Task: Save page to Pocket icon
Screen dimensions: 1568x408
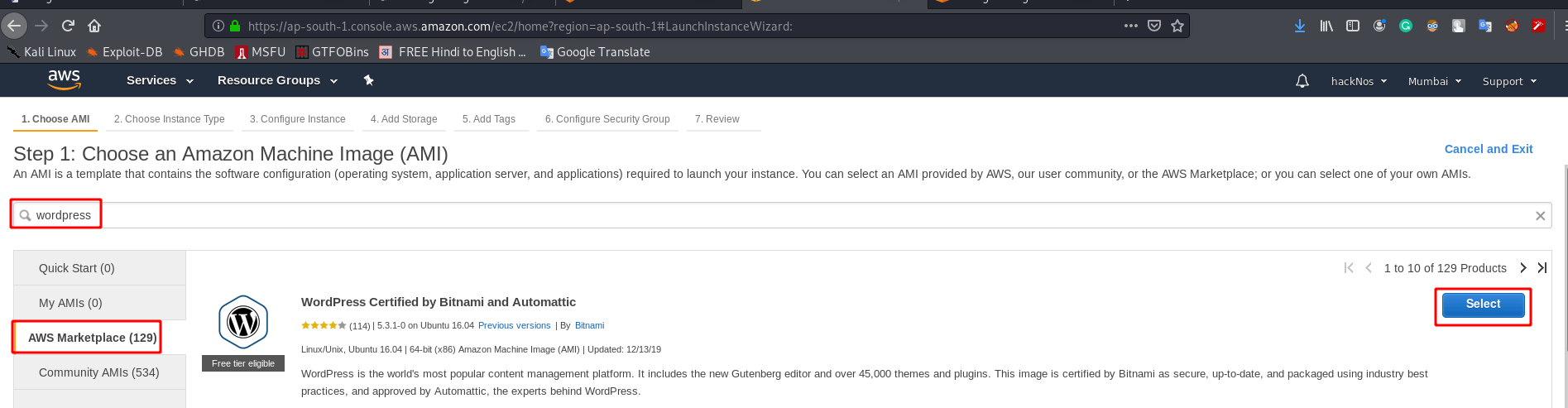Action: [x=1154, y=26]
